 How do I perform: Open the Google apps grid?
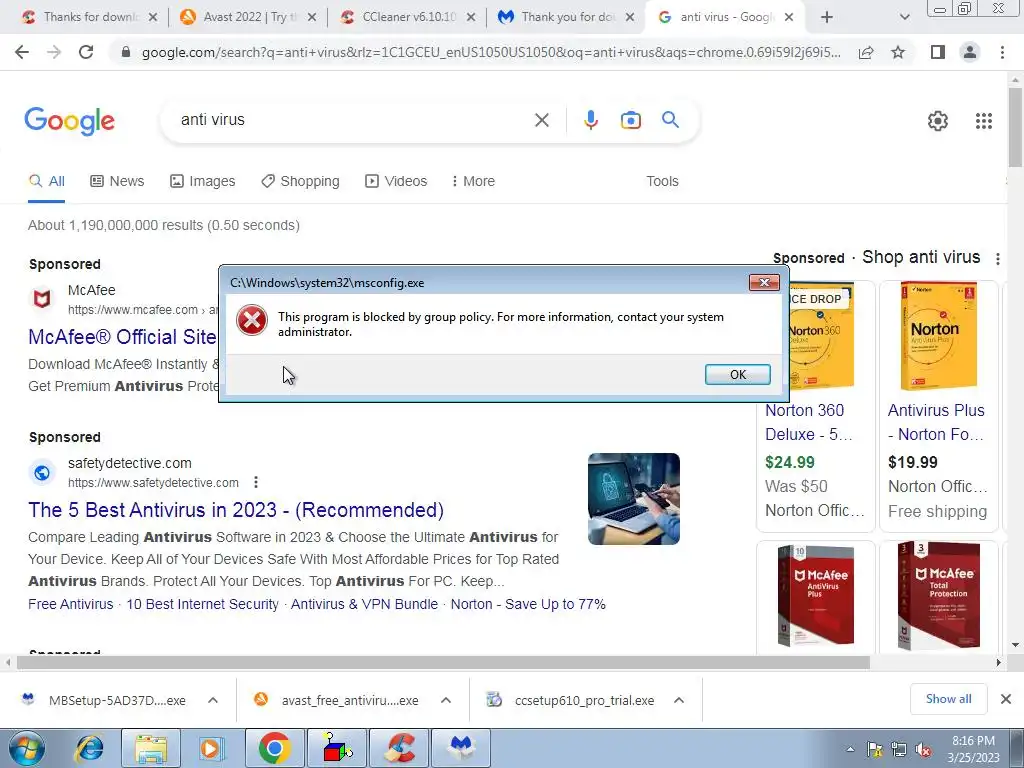[x=984, y=121]
